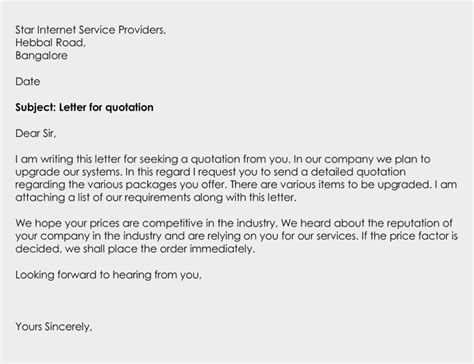474x364 pixels.
Task: Click the 'Dear Sir,' salutation
Action: [x=36, y=133]
